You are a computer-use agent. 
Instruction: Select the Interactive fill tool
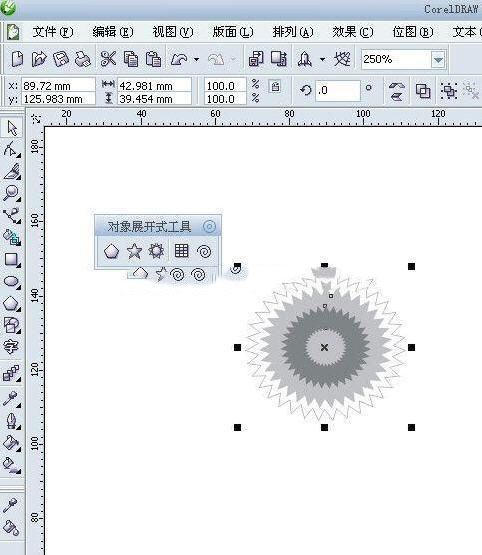click(11, 465)
